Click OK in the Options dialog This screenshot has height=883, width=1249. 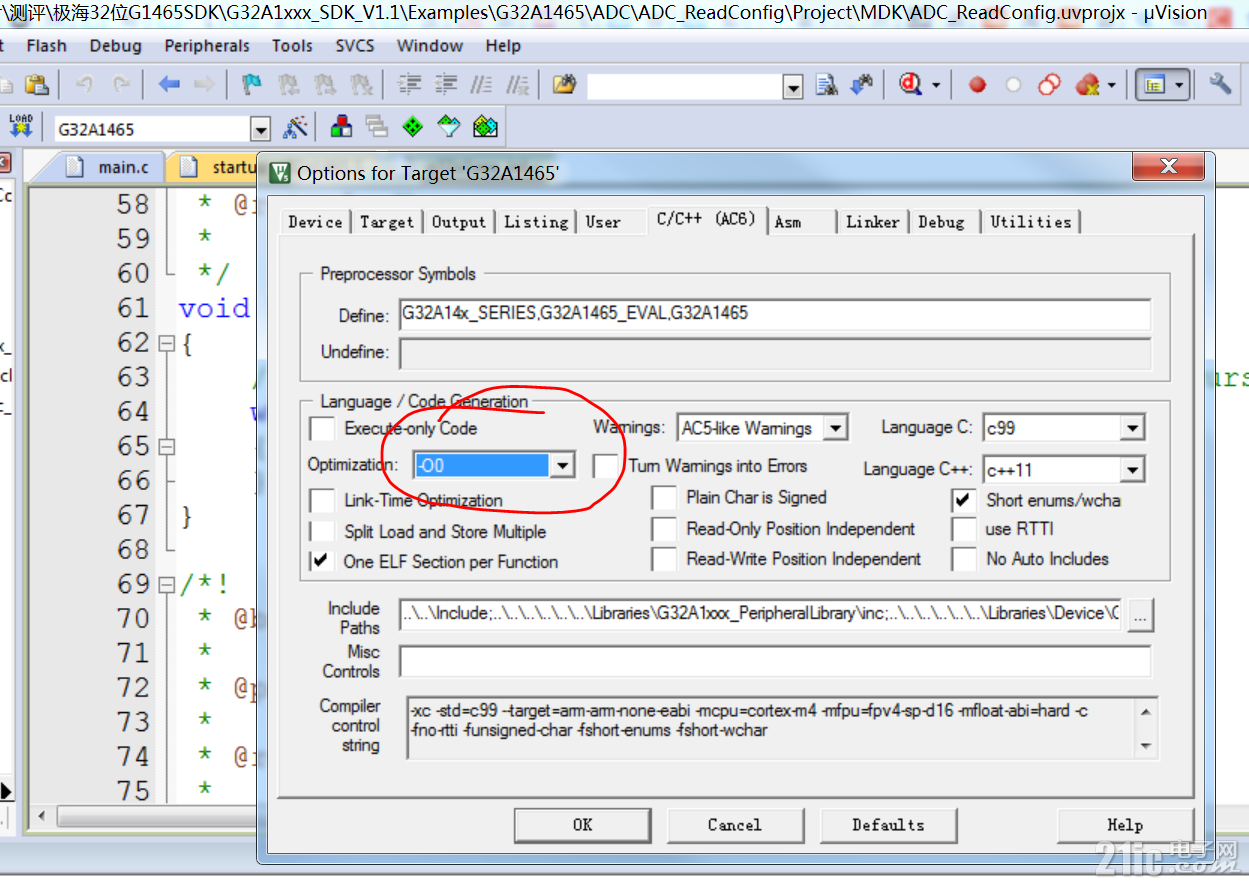click(583, 825)
